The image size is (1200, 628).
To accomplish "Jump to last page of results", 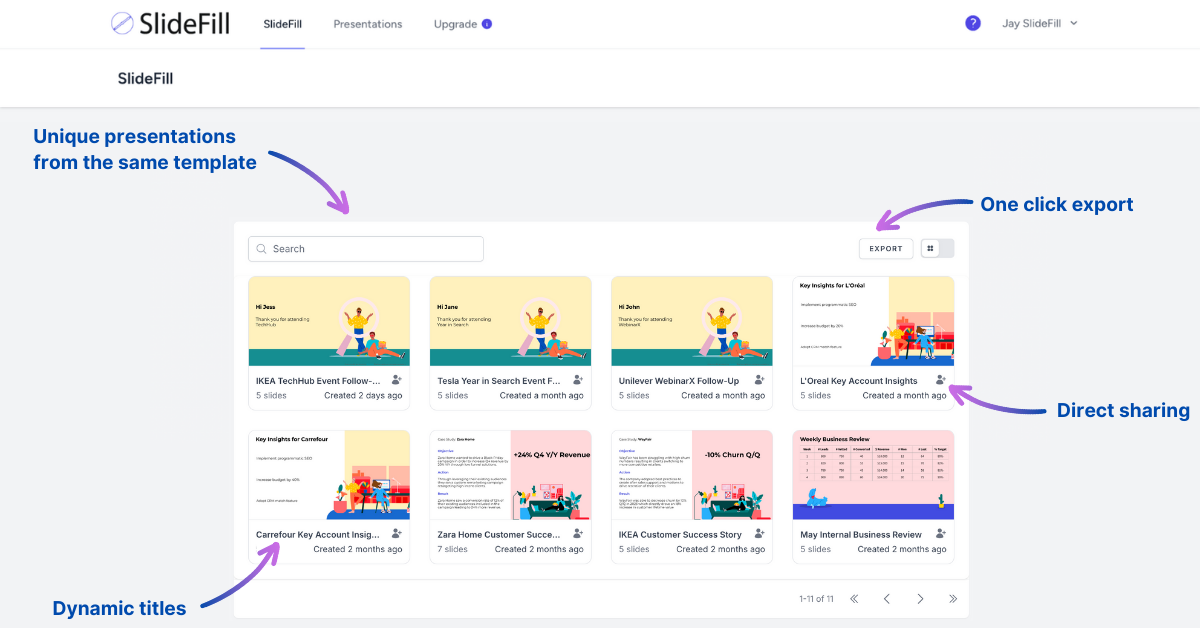I will click(x=953, y=599).
